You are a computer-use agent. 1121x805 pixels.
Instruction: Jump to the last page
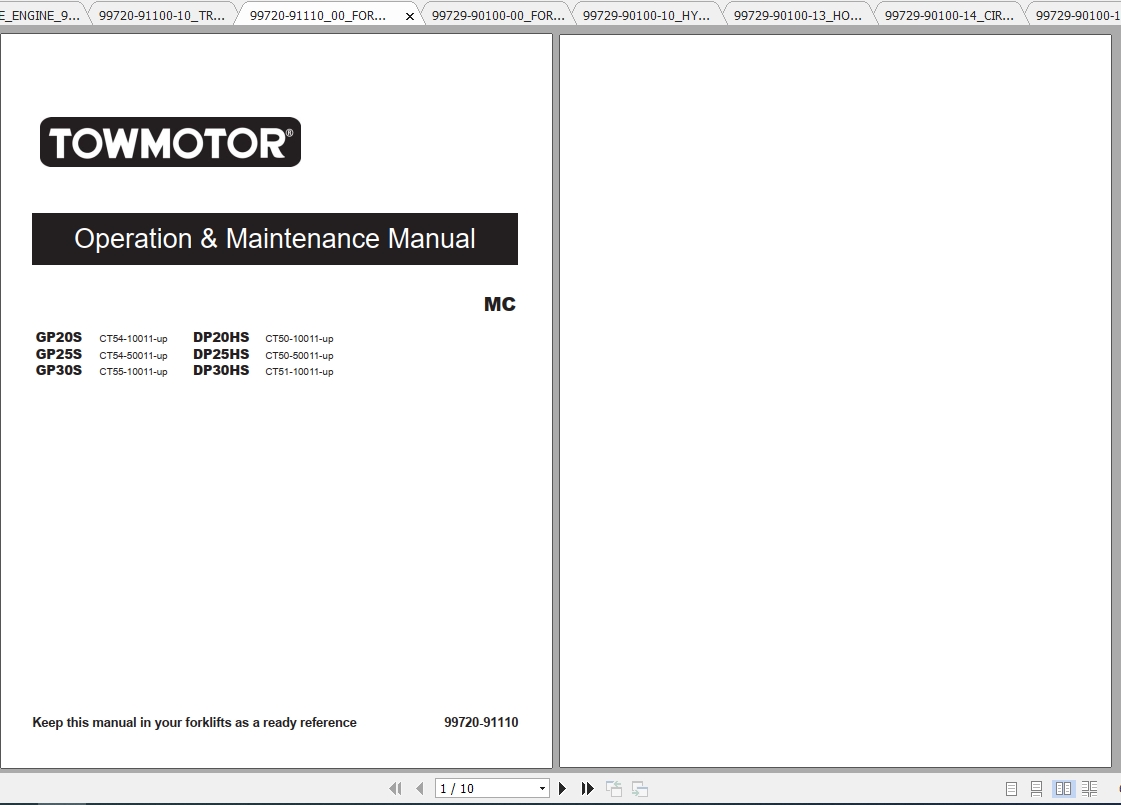587,788
